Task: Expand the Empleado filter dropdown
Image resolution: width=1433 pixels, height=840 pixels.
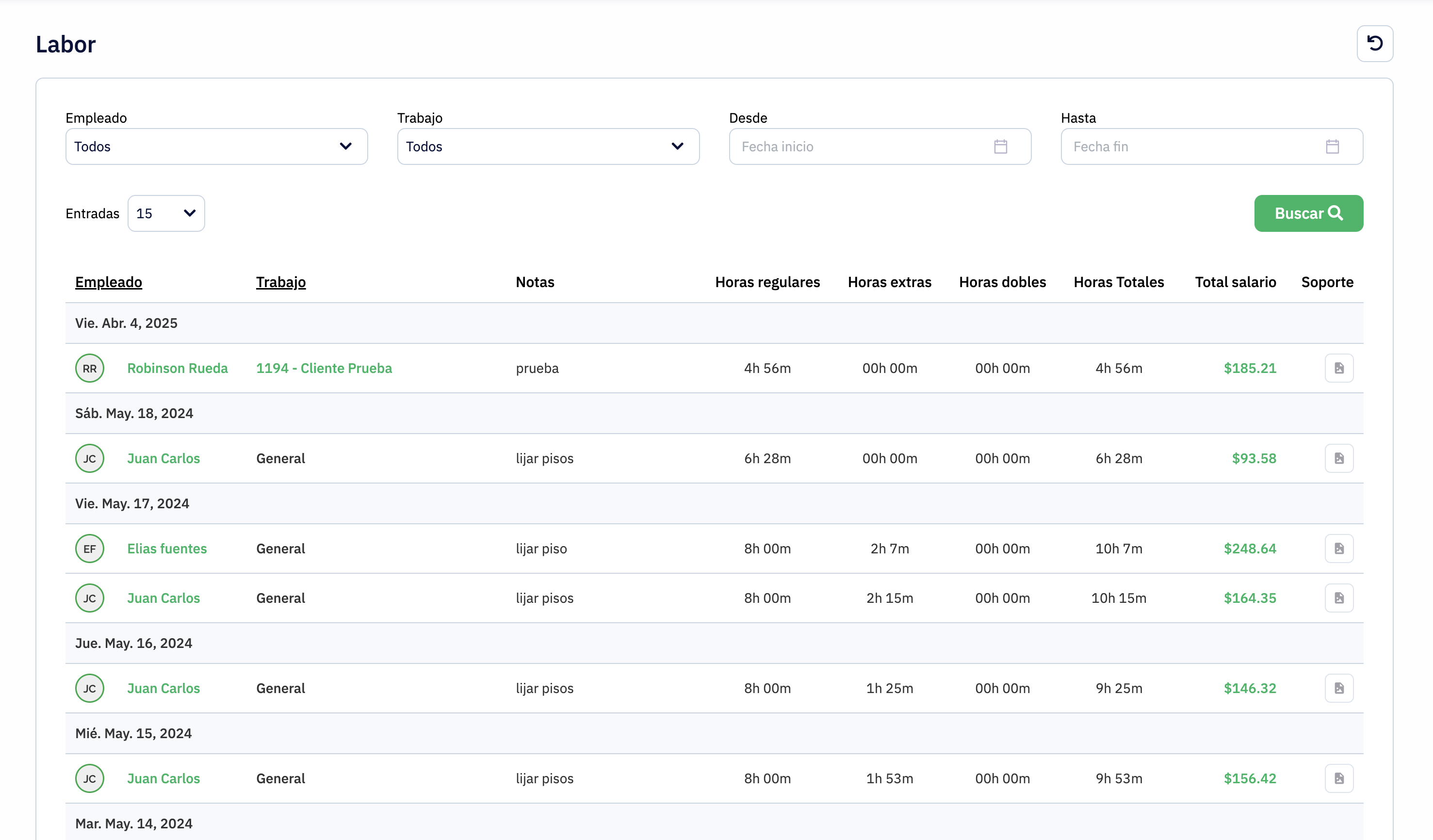Action: (x=217, y=146)
